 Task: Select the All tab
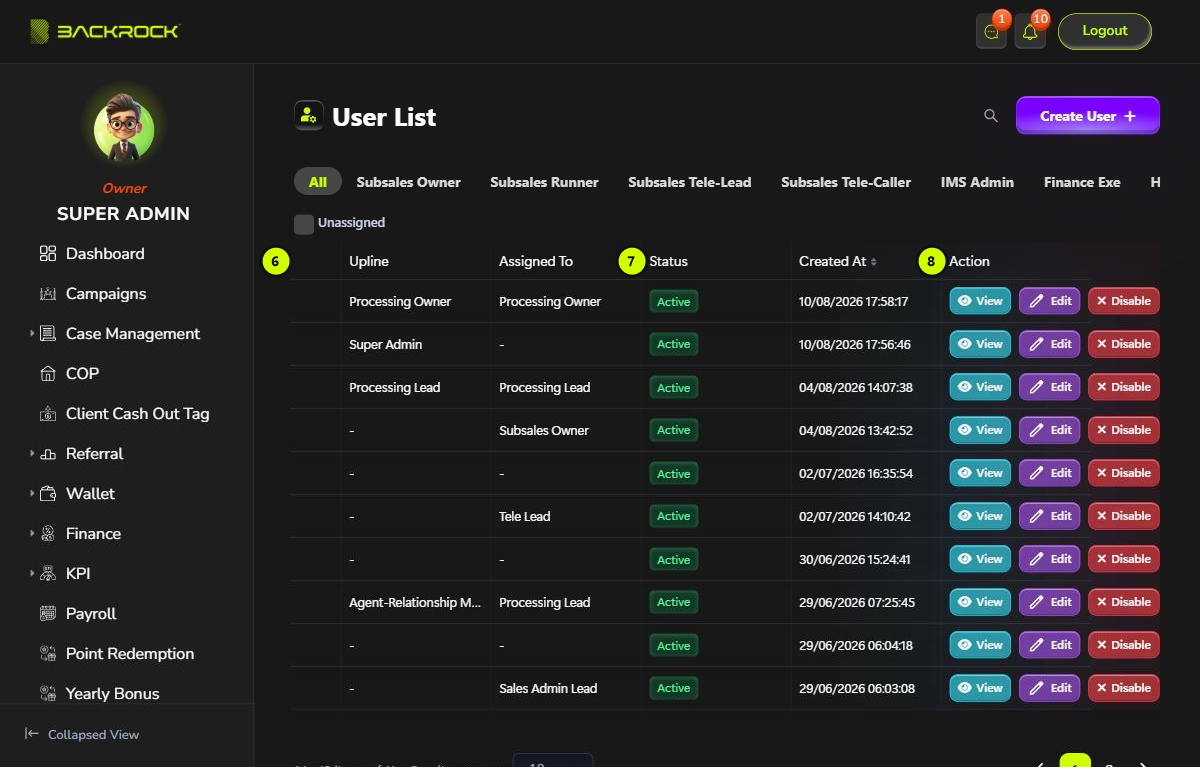click(x=318, y=182)
